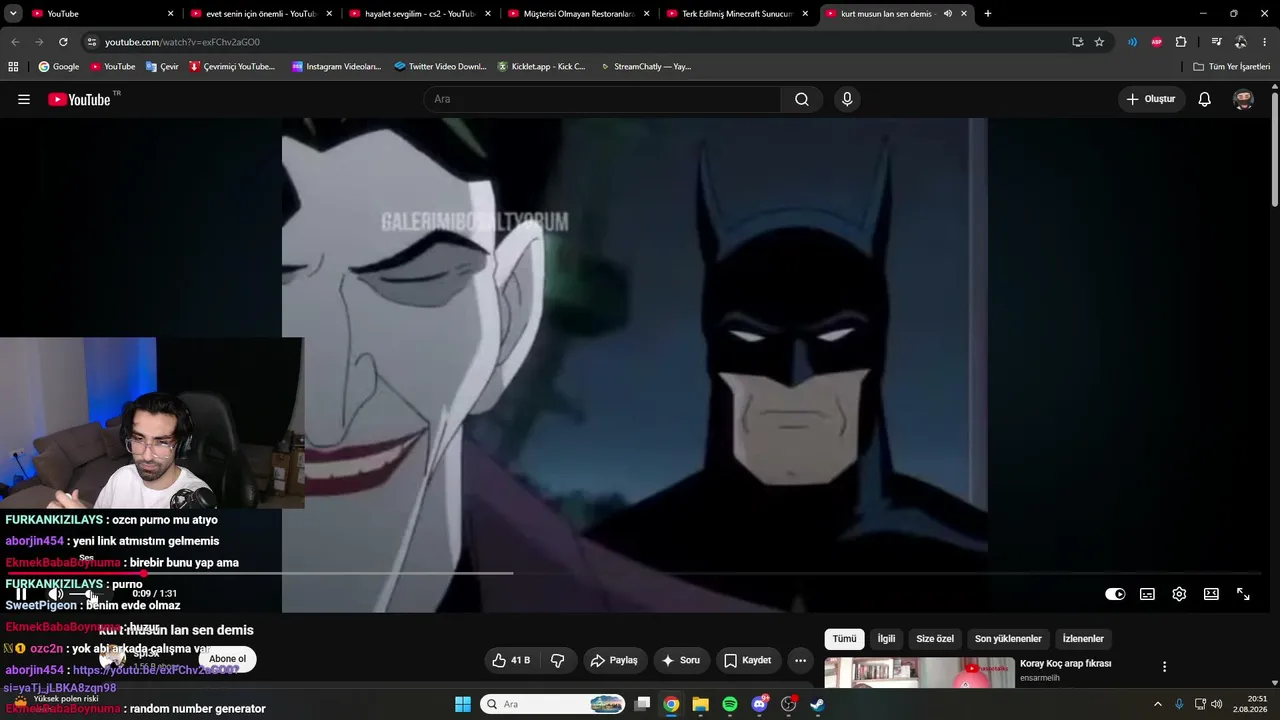Launch Spotify from the taskbar

(x=730, y=704)
